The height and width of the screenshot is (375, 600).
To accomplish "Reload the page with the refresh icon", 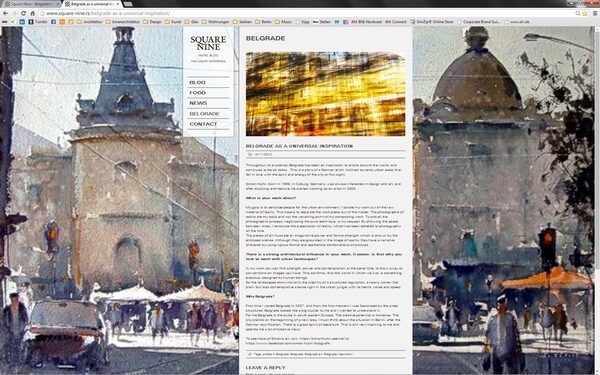I will pos(23,13).
